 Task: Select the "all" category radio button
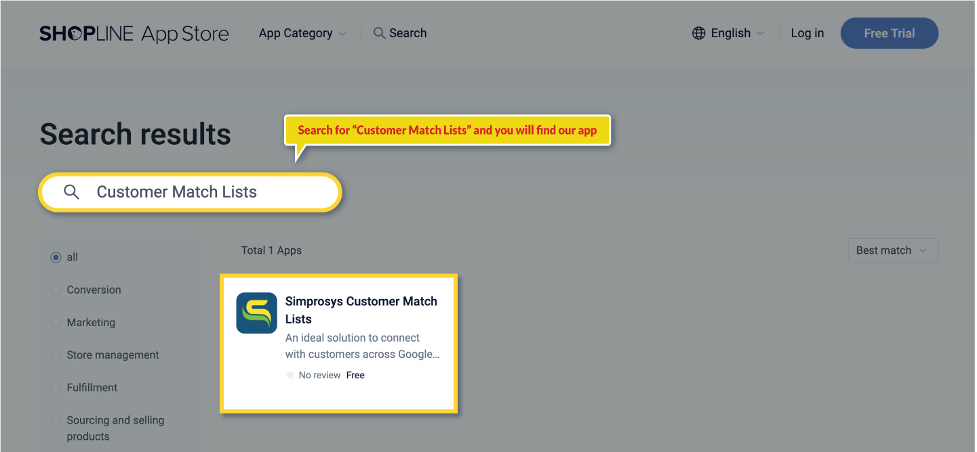[x=56, y=257]
